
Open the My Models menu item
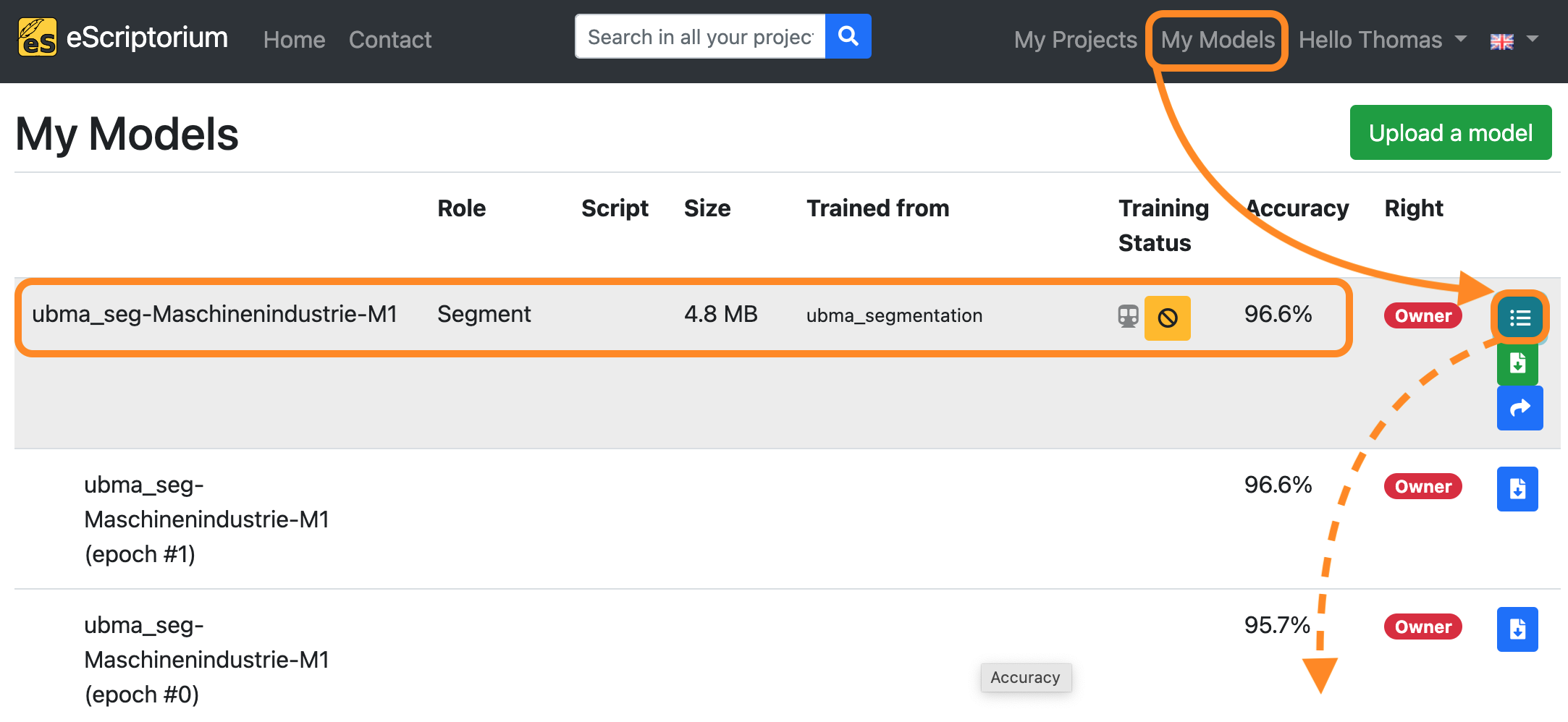click(1218, 40)
